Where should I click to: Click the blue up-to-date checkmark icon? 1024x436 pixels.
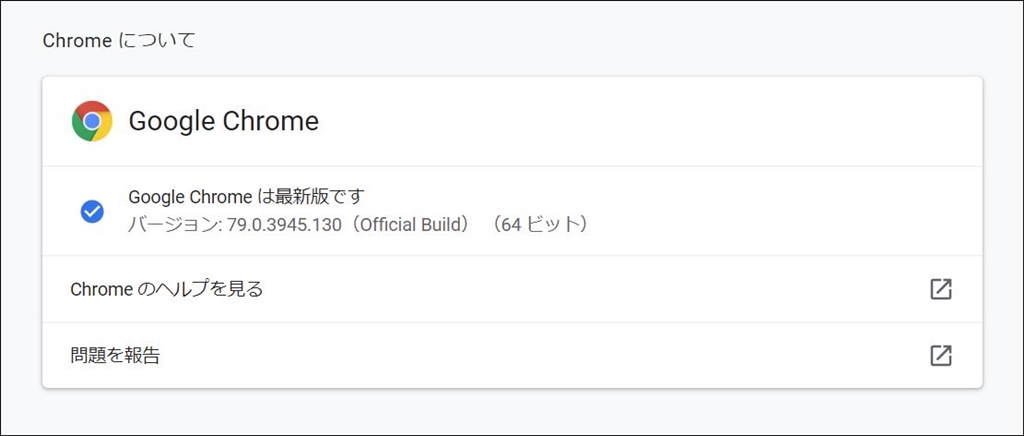[x=92, y=211]
